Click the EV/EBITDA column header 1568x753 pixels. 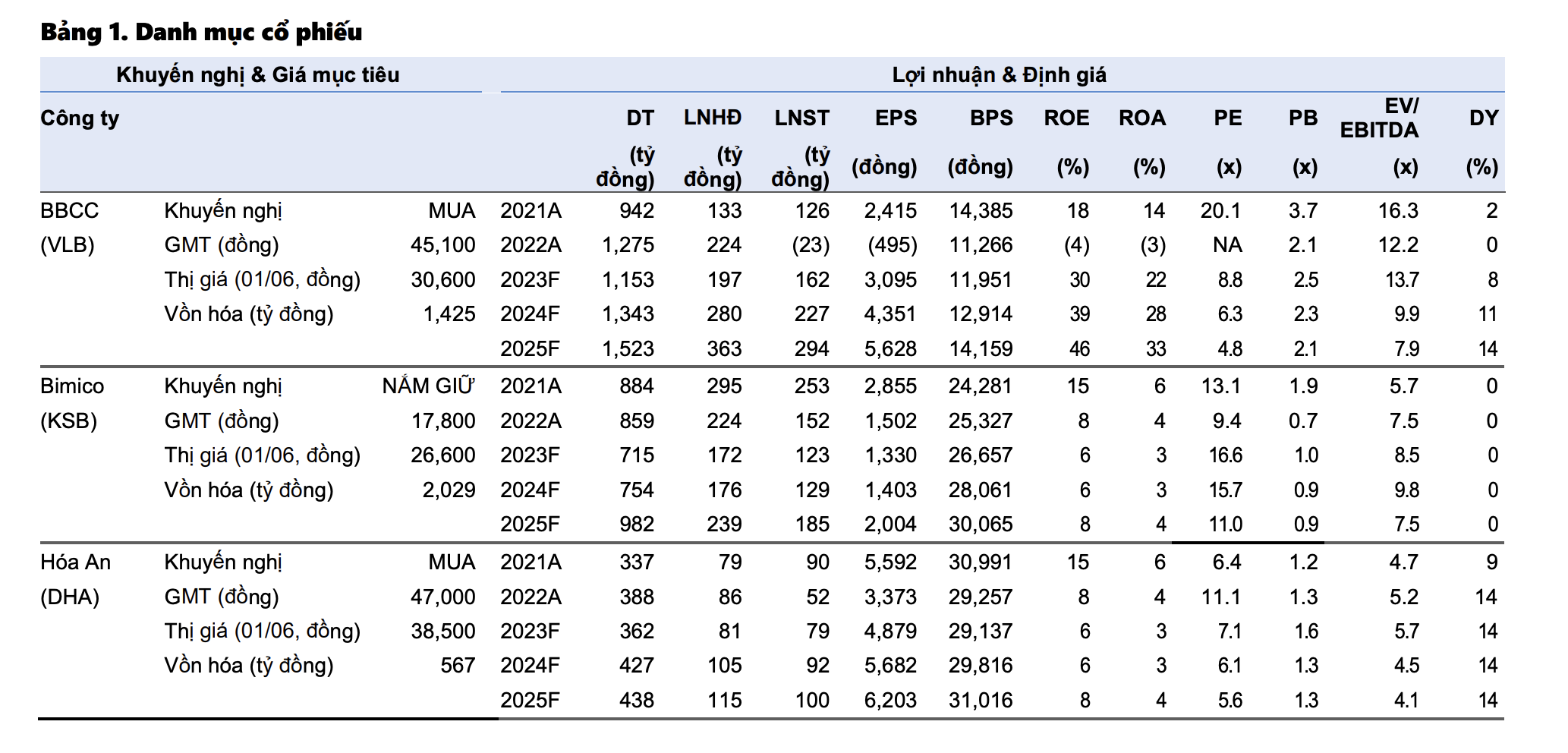coord(1379,118)
